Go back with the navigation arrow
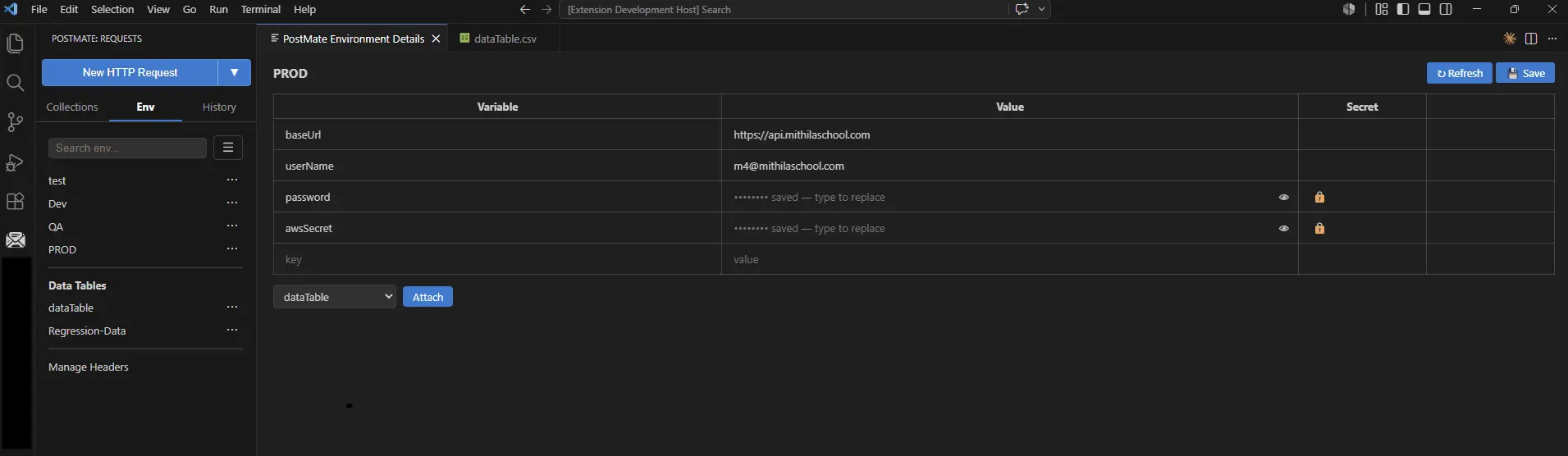The width and height of the screenshot is (1568, 456). [x=525, y=10]
